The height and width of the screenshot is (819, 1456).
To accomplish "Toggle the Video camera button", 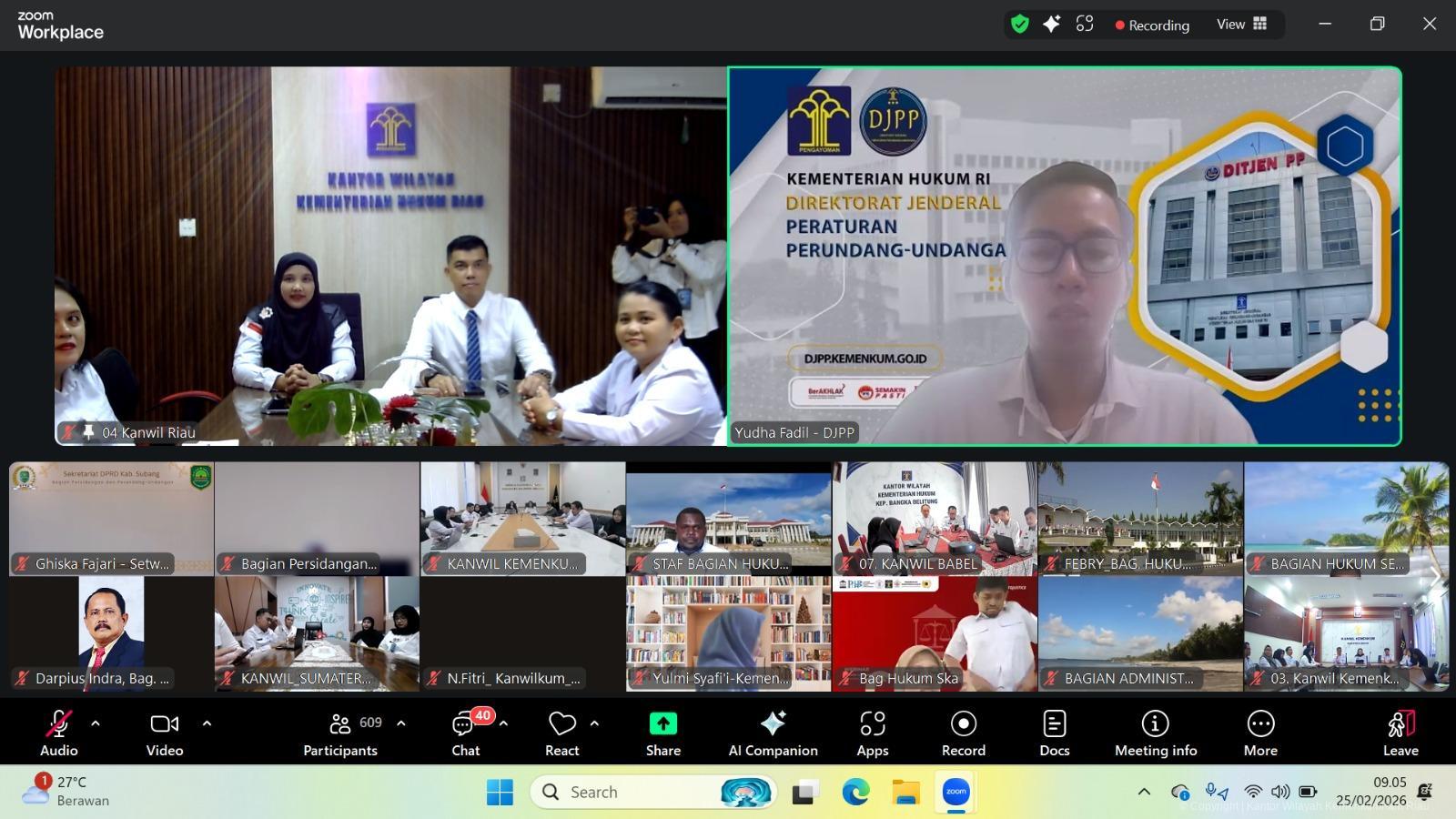I will click(165, 732).
